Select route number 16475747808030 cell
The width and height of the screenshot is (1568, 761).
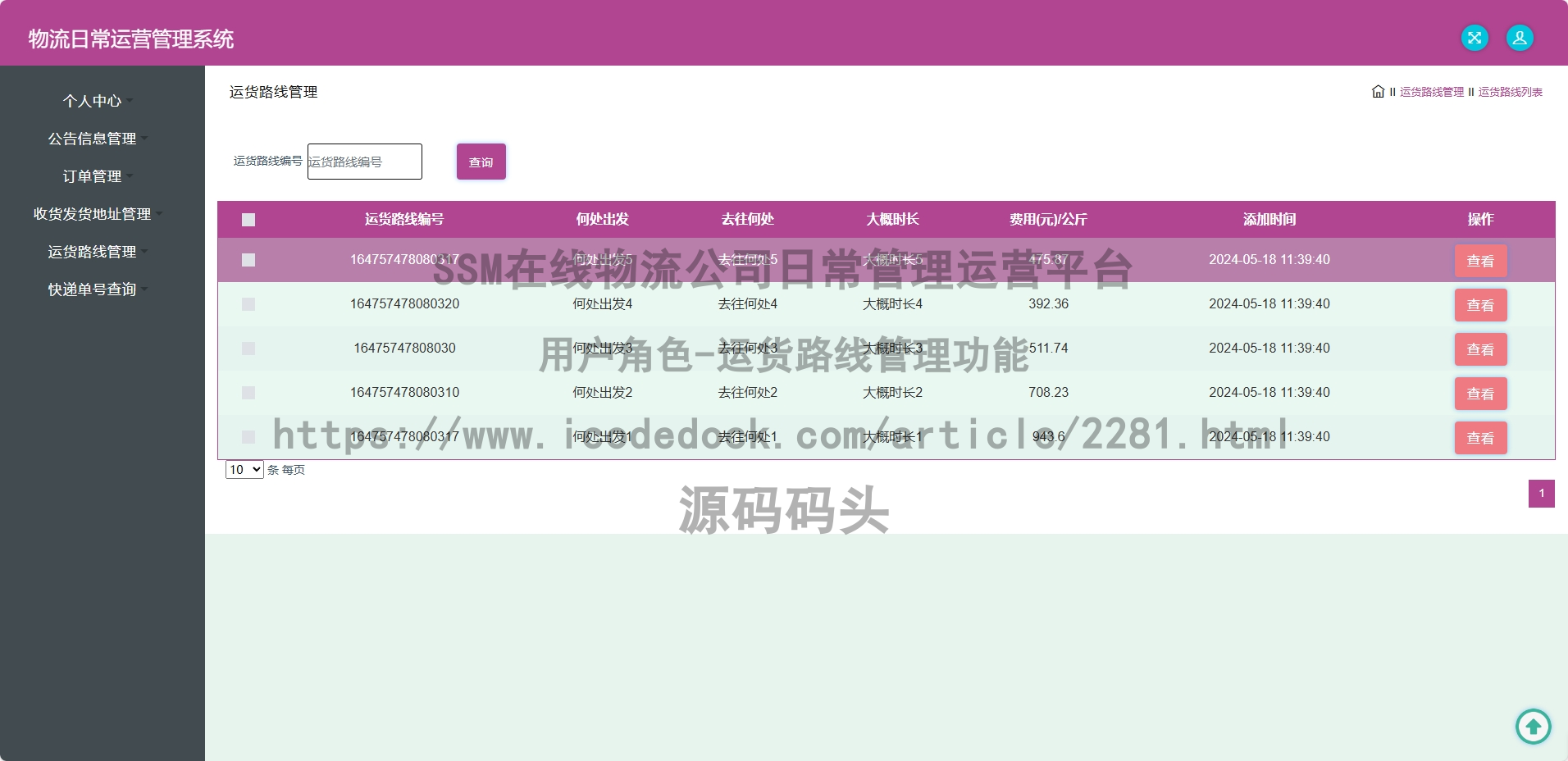[404, 348]
